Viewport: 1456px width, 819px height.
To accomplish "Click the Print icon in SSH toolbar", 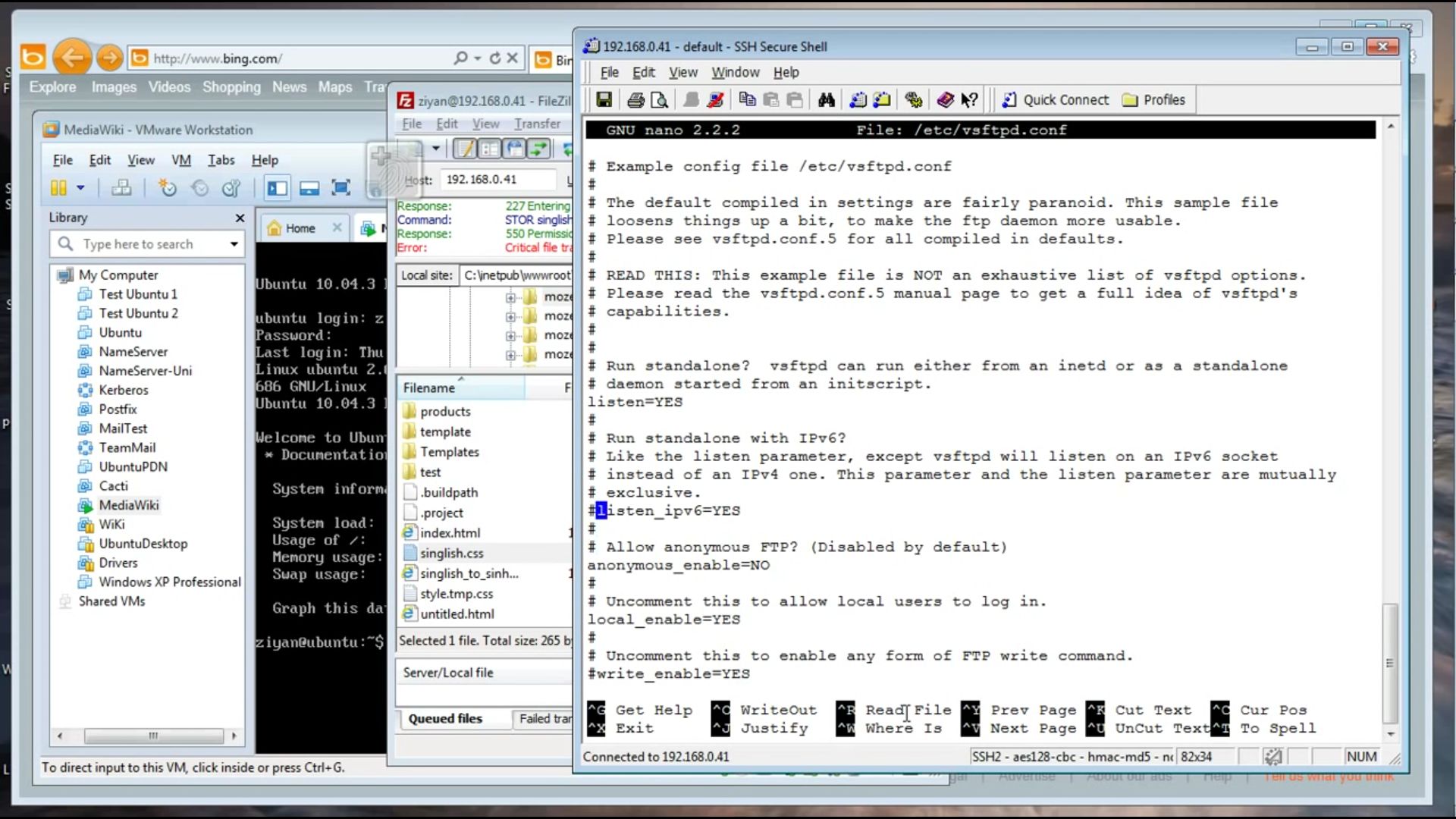I will (635, 100).
